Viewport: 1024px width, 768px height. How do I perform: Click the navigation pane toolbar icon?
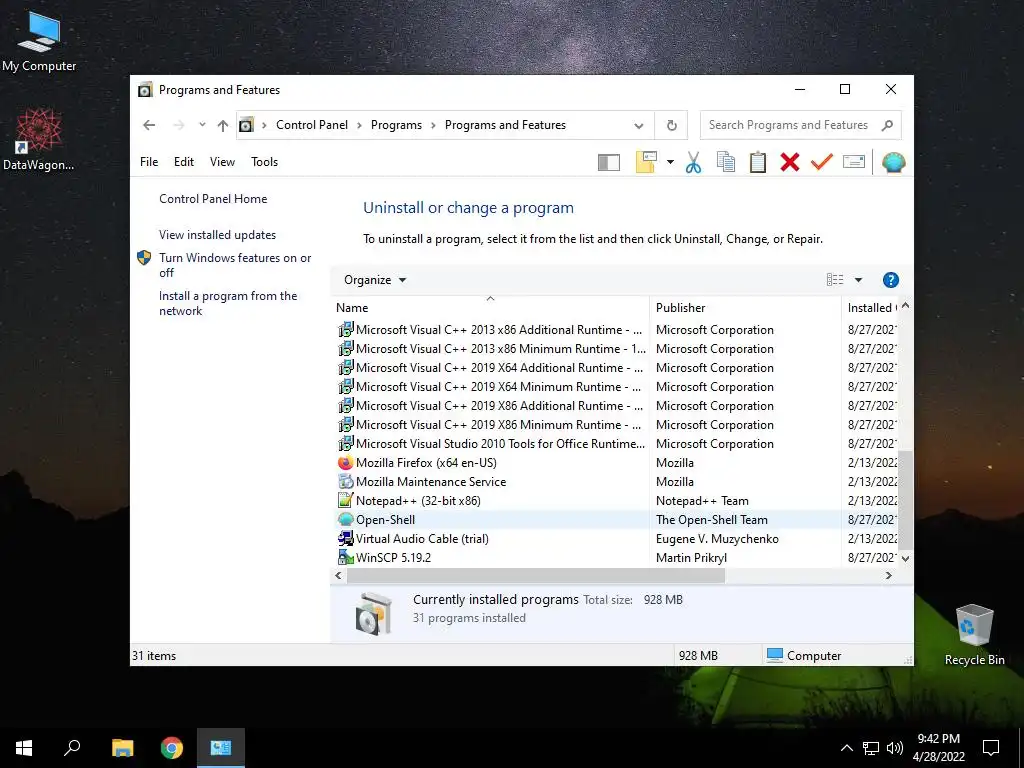tap(608, 162)
